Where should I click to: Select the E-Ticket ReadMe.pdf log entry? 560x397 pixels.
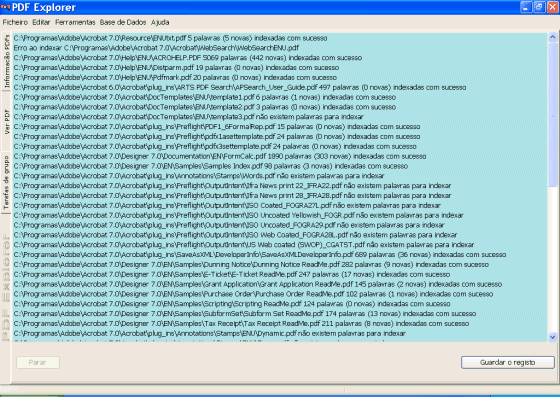[x=232, y=275]
